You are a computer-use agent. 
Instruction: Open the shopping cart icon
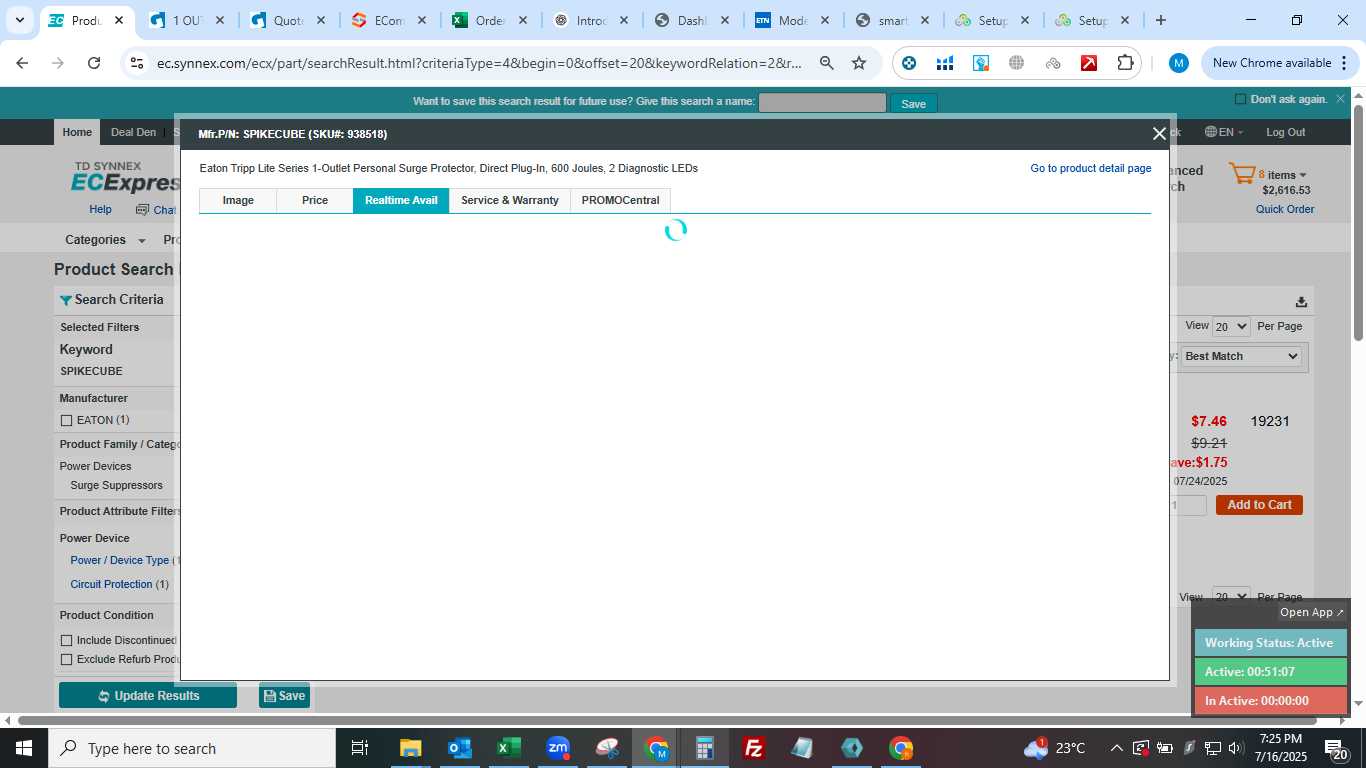(x=1241, y=175)
